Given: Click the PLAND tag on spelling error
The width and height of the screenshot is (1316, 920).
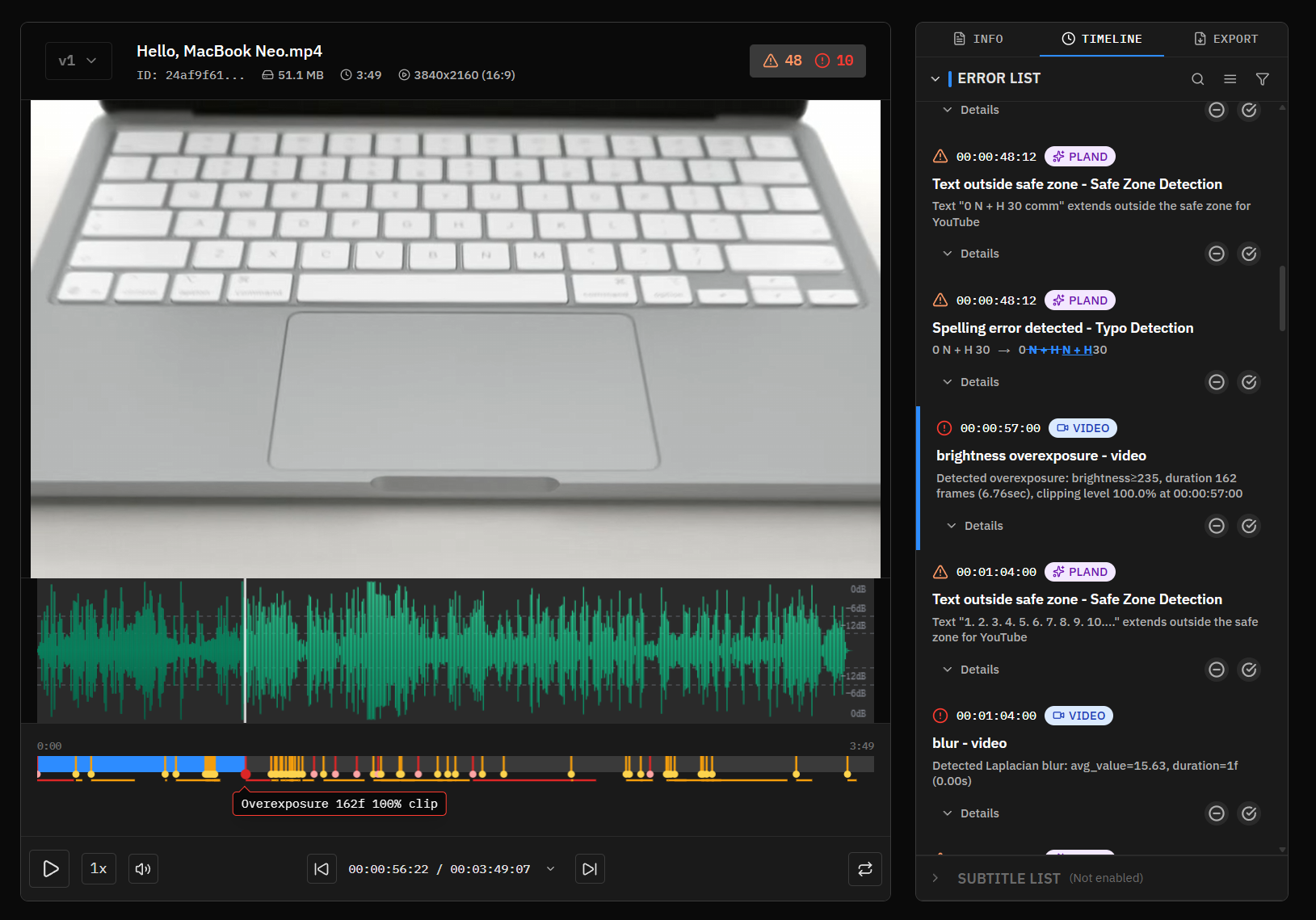Looking at the screenshot, I should click(x=1080, y=300).
